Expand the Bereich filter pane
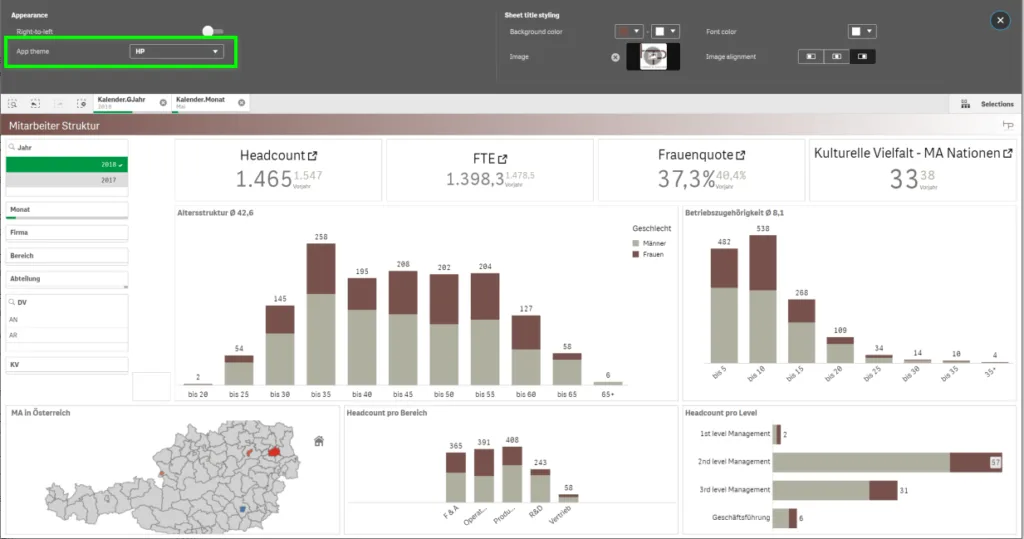 coord(67,255)
